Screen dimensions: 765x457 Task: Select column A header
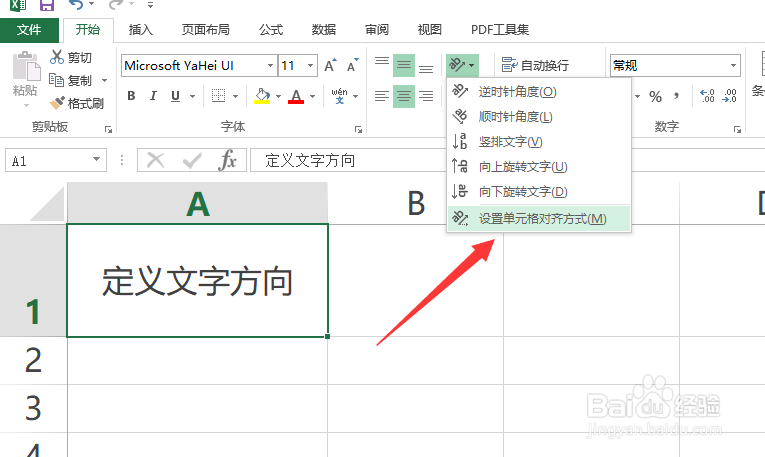tap(198, 204)
